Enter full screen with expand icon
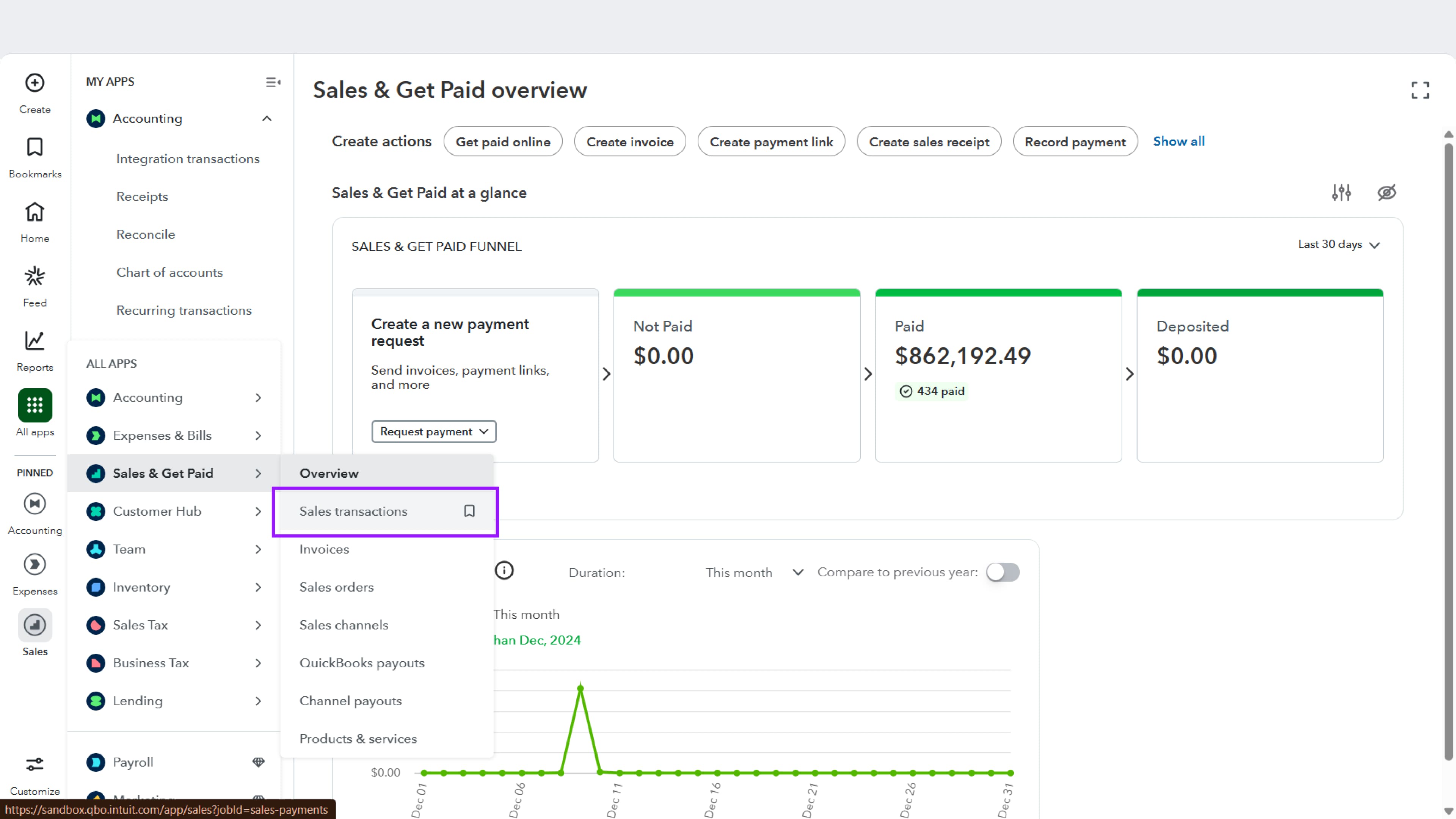 click(x=1420, y=90)
